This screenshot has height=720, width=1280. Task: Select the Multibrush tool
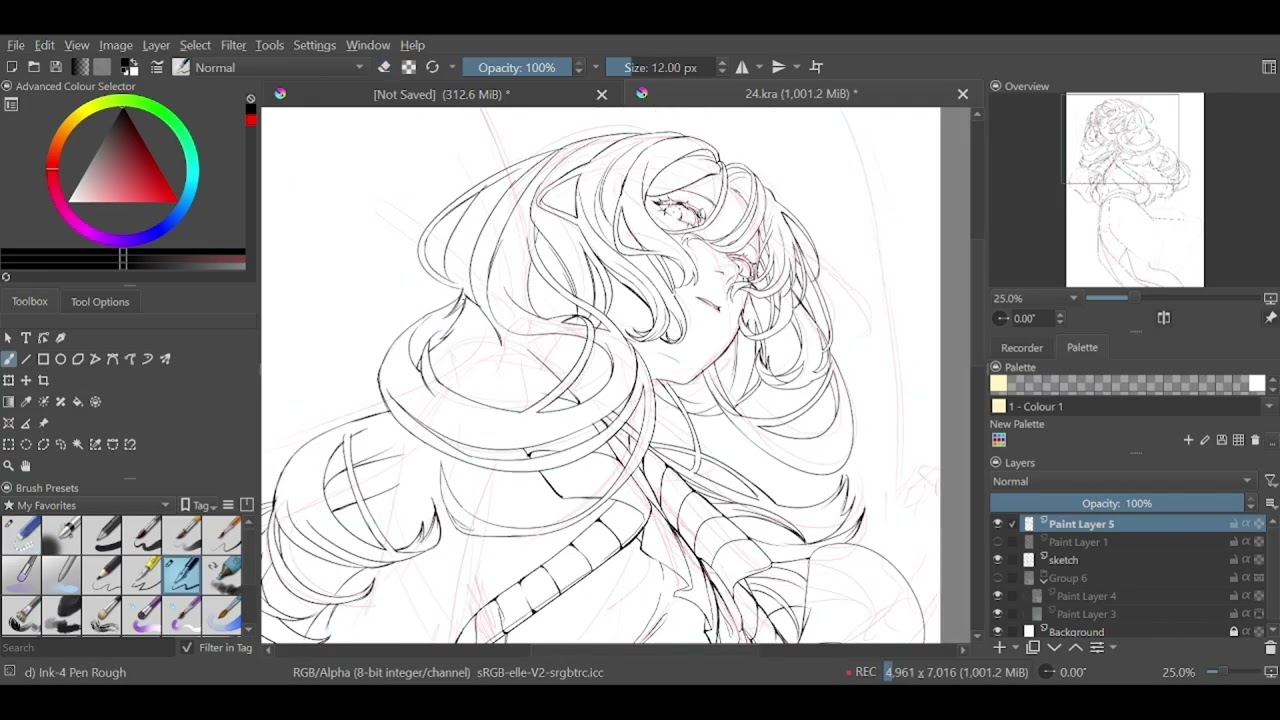(x=165, y=359)
